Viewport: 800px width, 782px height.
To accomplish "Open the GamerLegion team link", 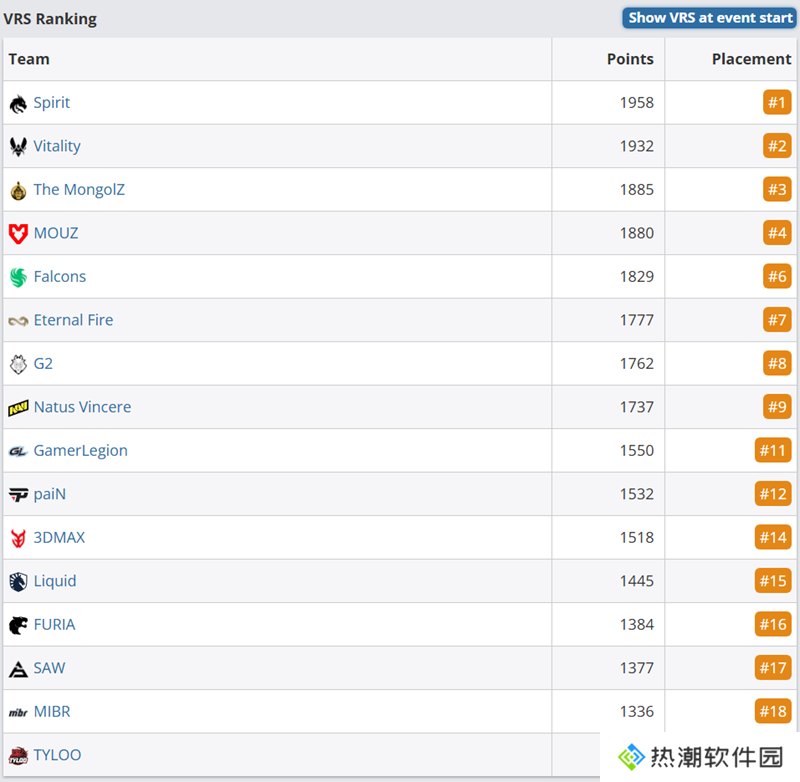I will click(x=81, y=450).
